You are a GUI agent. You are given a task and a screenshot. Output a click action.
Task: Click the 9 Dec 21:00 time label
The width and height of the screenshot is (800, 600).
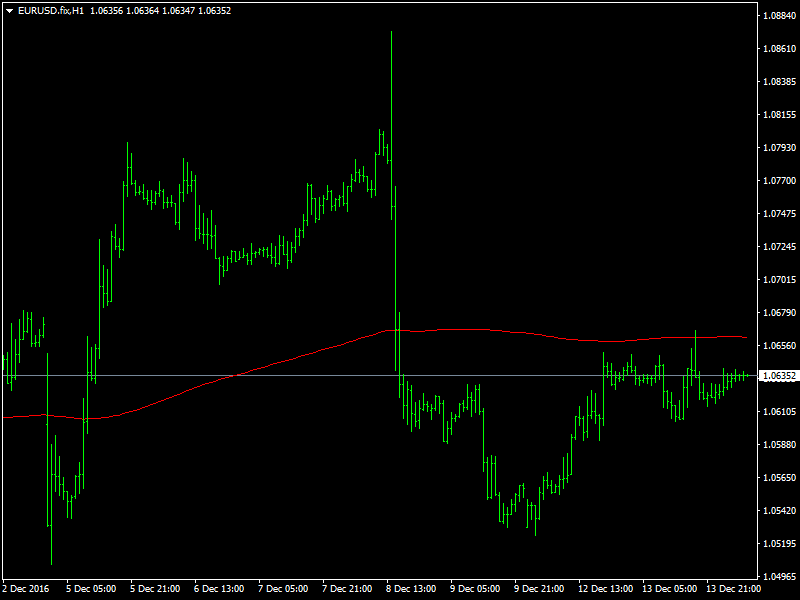pyautogui.click(x=539, y=589)
